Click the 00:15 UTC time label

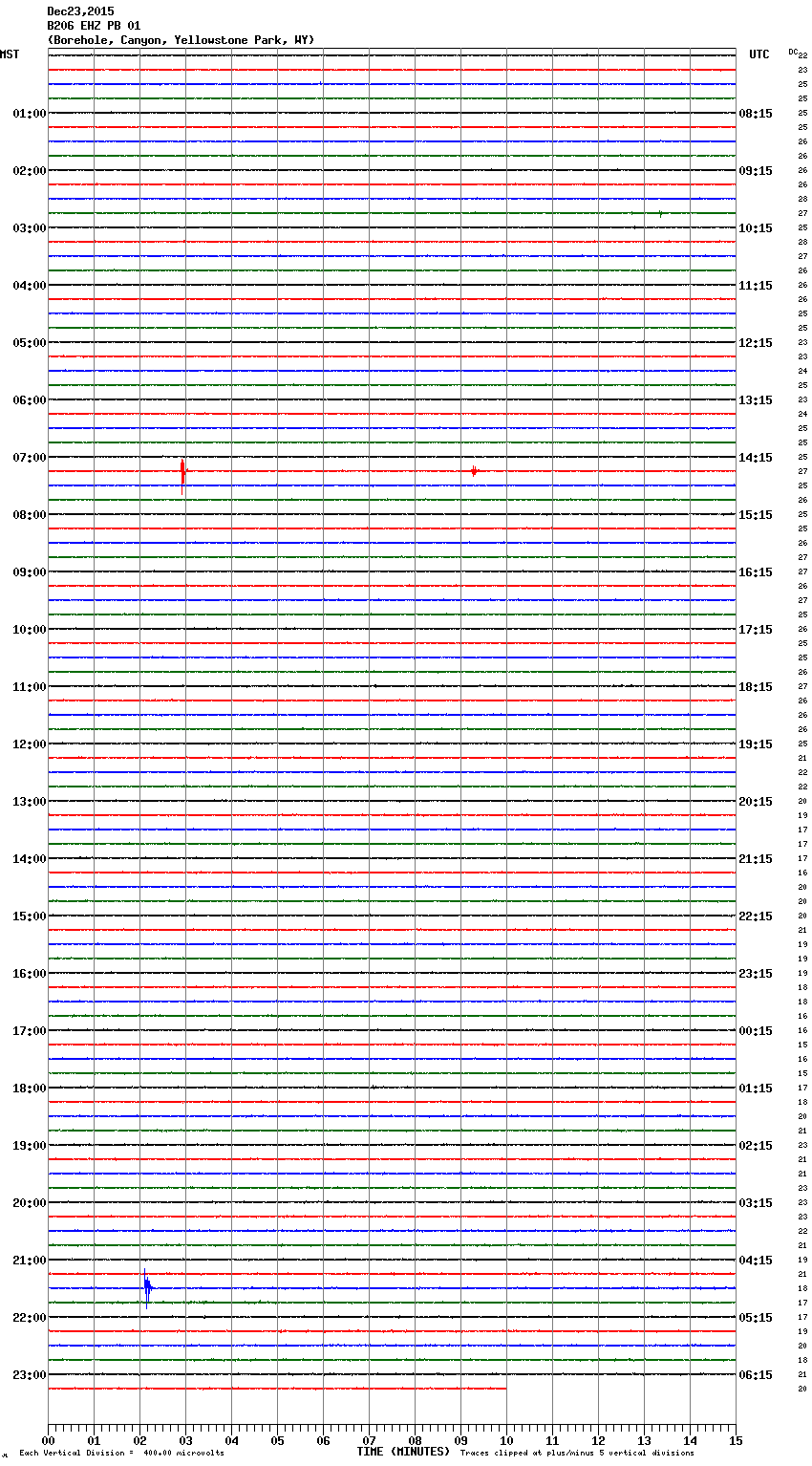756,1031
